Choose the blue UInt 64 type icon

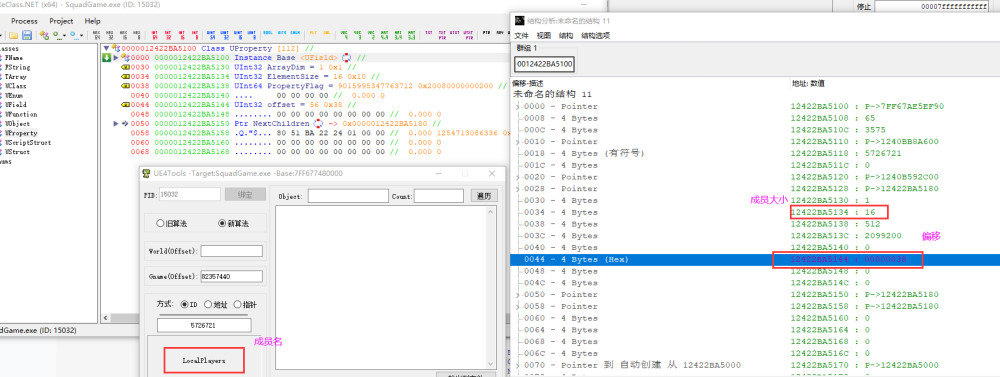point(212,35)
